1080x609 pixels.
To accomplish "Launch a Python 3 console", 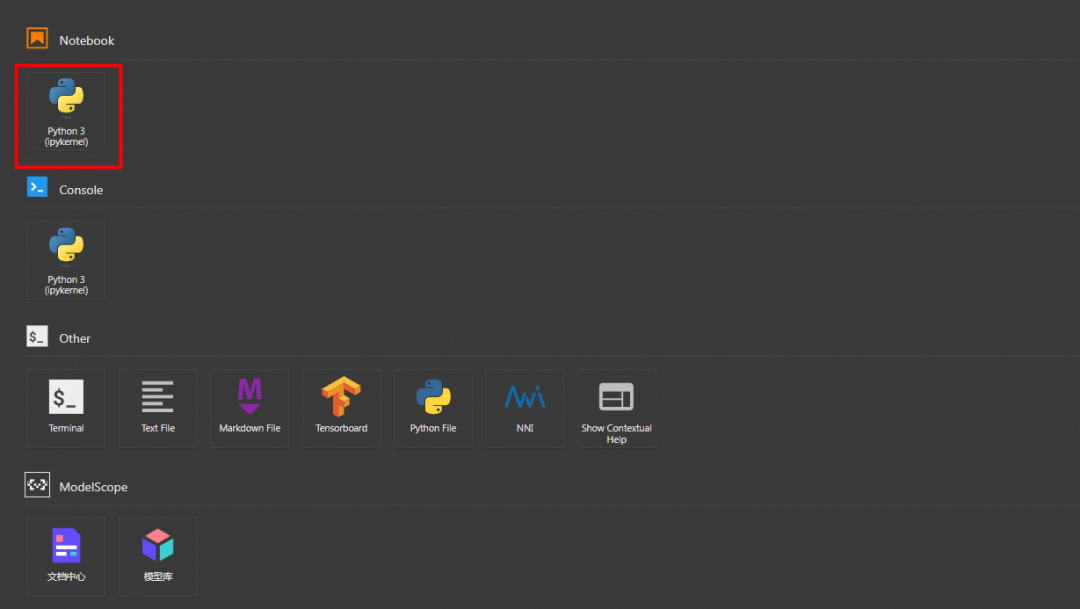I will 66,260.
